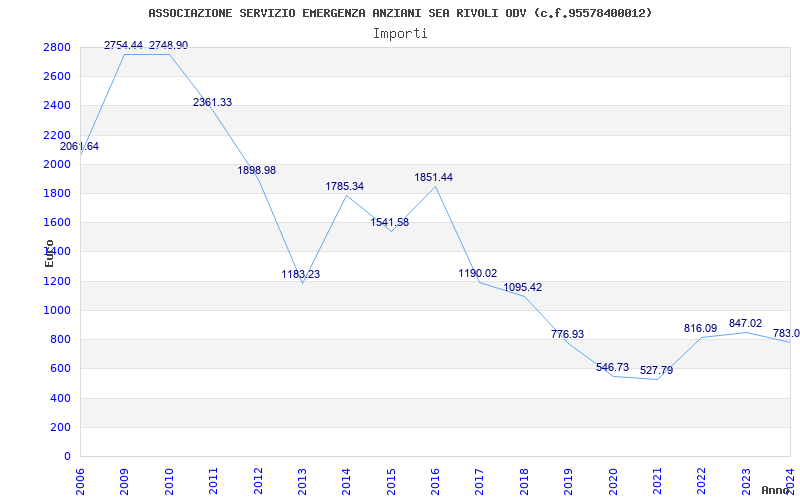The image size is (800, 500).
Task: Click the 1183.23 data label
Action: (x=301, y=274)
